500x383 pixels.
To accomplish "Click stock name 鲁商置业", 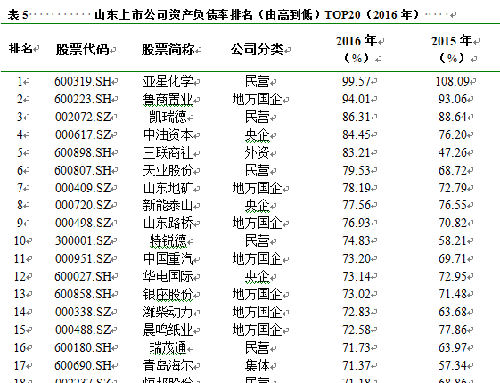I will click(x=168, y=99).
